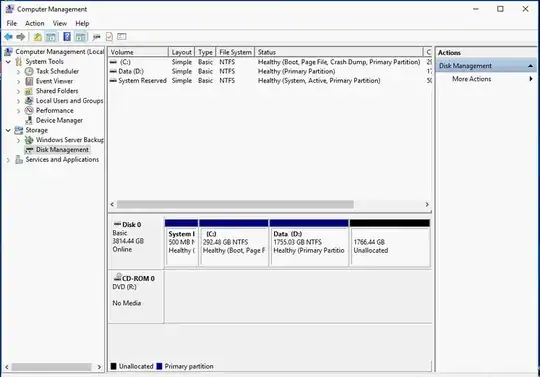Click the Up one level folder icon

pyautogui.click(x=38, y=37)
